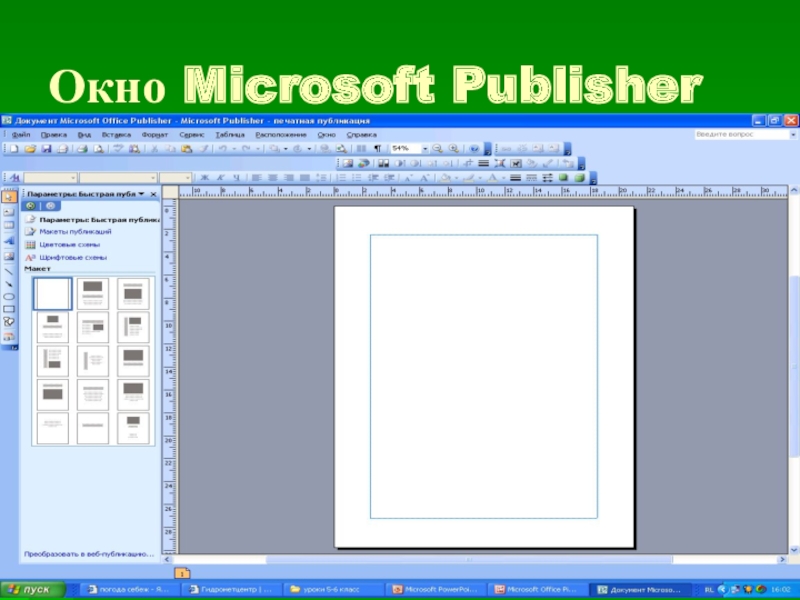Click the Line/Border Style icon
The height and width of the screenshot is (600, 800).
[x=515, y=178]
